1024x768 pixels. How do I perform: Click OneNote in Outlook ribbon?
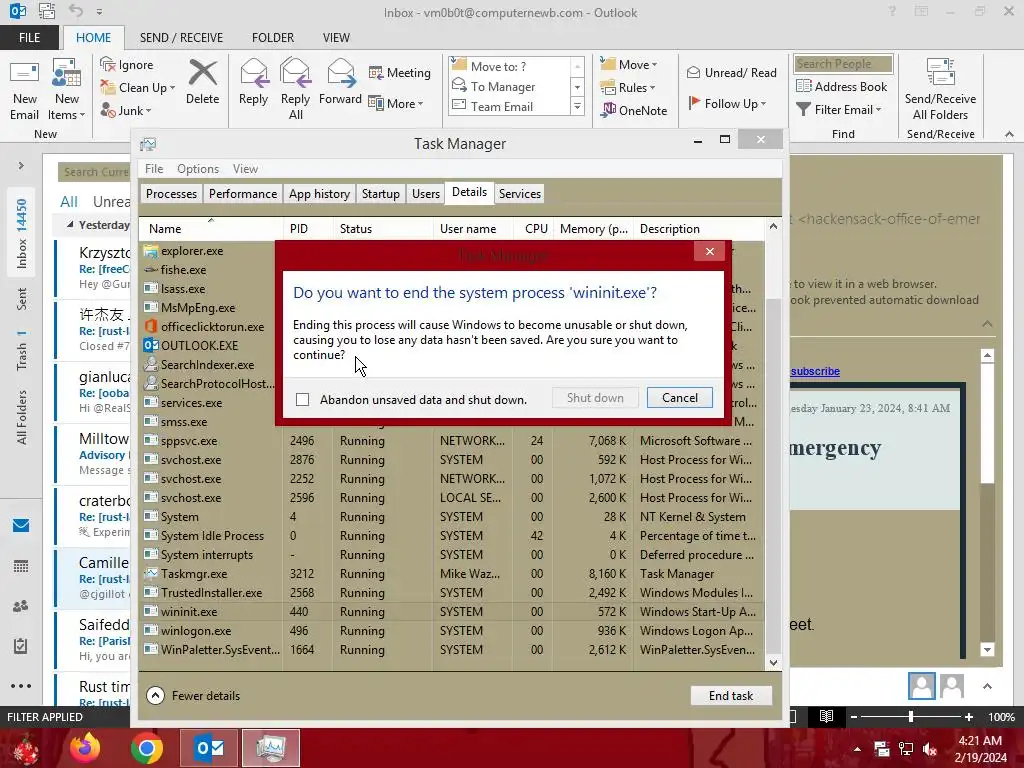(x=634, y=110)
